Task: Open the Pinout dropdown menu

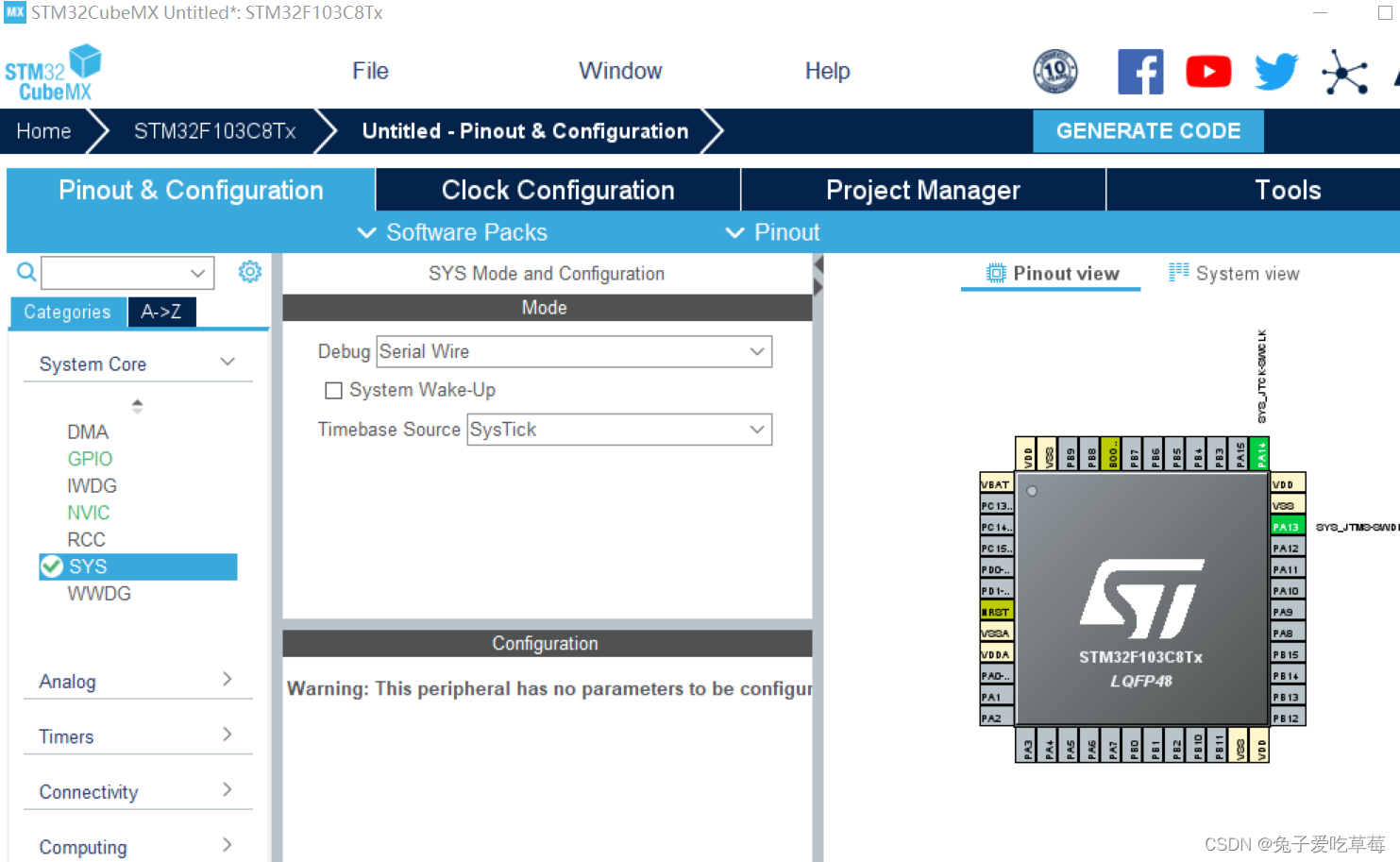Action: point(772,232)
